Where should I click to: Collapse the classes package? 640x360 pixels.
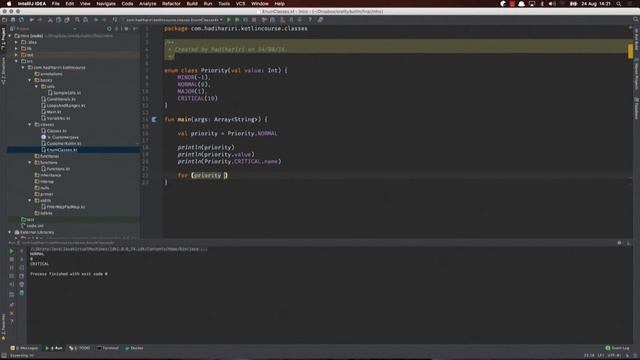[30, 124]
